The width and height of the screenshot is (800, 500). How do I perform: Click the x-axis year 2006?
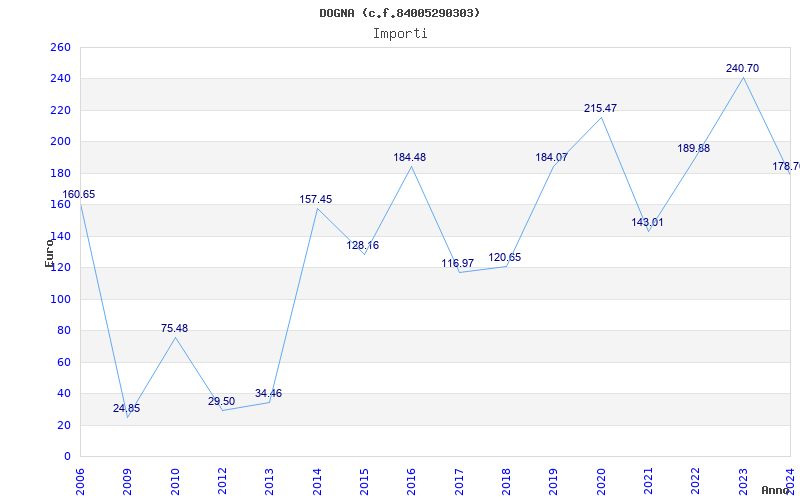80,482
